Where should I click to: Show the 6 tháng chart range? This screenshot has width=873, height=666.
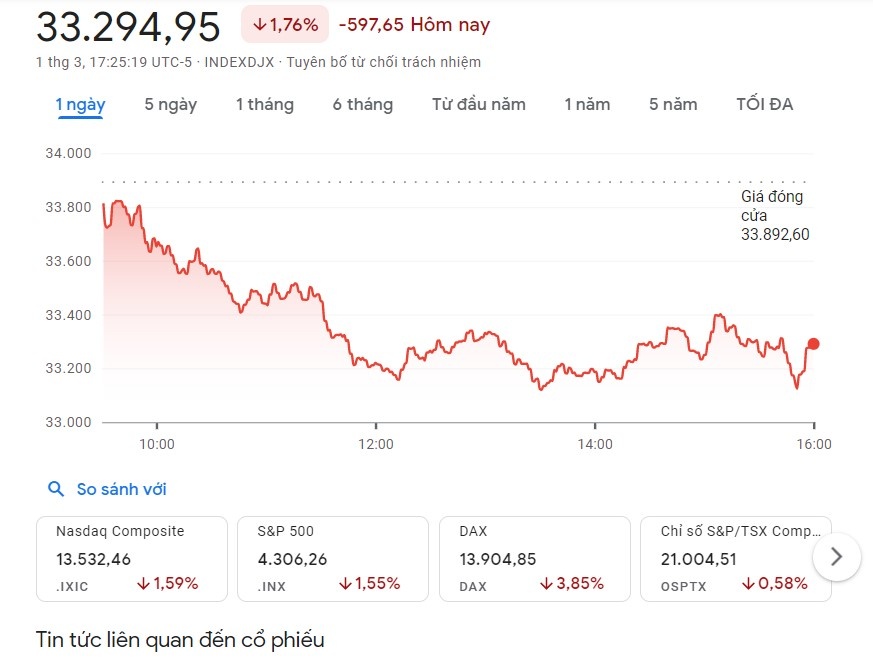click(x=363, y=104)
